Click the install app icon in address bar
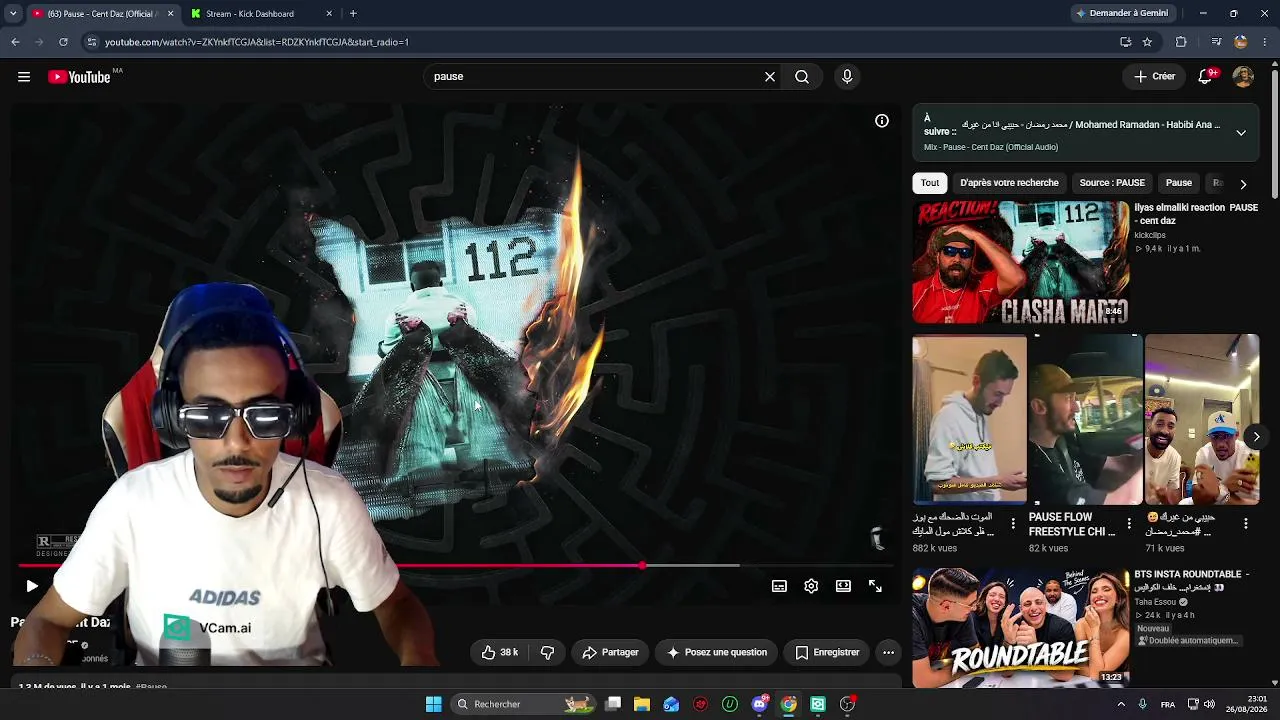Image resolution: width=1280 pixels, height=720 pixels. [x=1126, y=42]
